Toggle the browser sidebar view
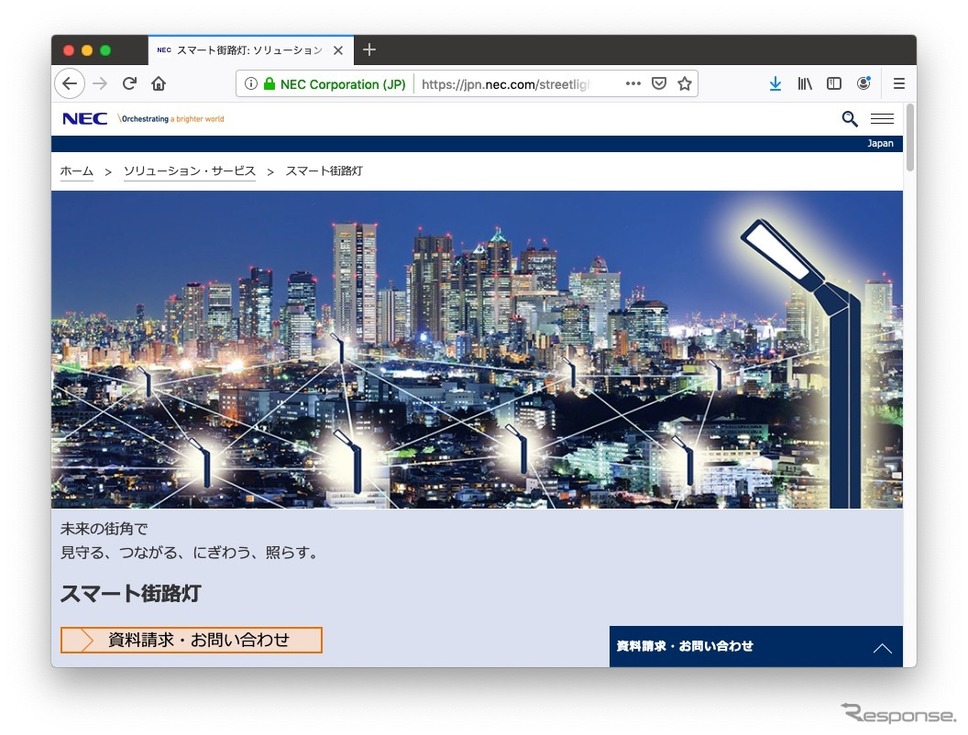 (833, 84)
